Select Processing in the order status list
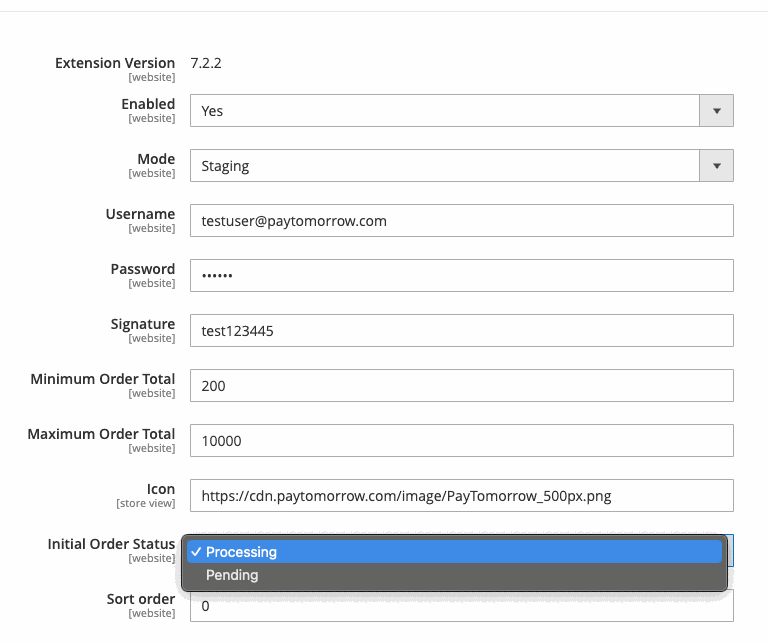The image size is (768, 643). pos(455,552)
